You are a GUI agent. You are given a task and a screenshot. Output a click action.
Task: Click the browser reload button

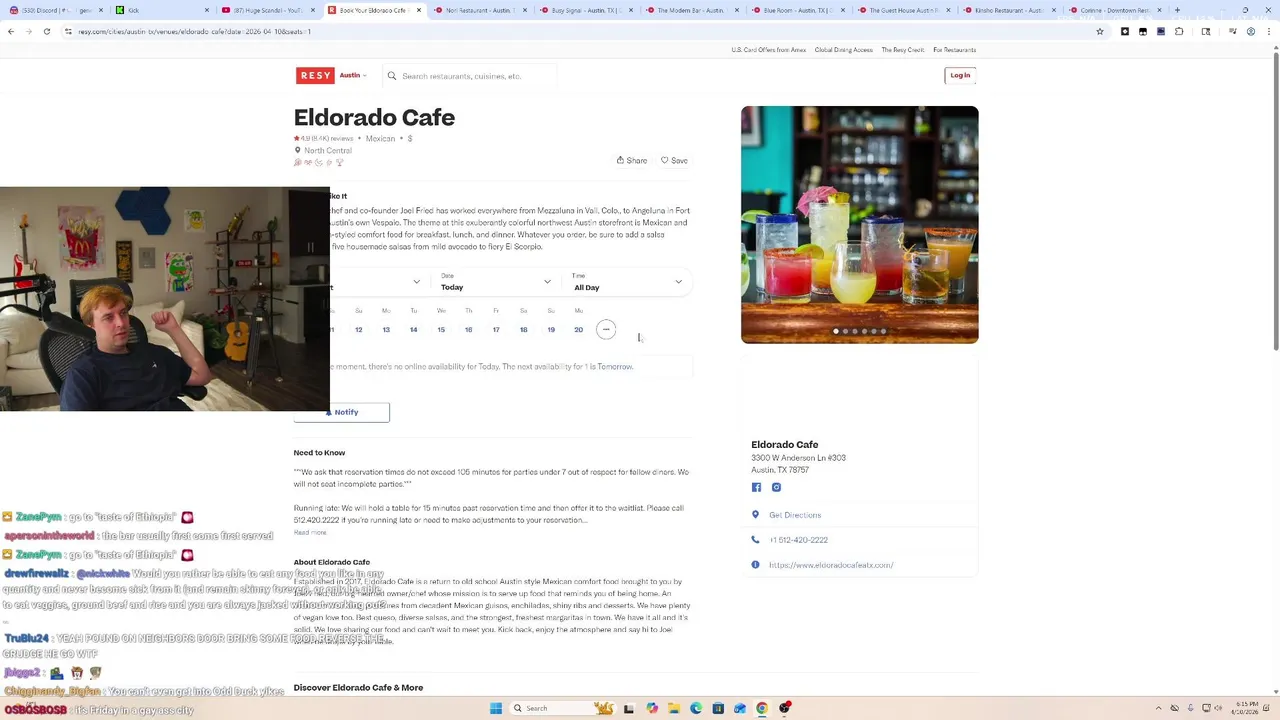46,31
